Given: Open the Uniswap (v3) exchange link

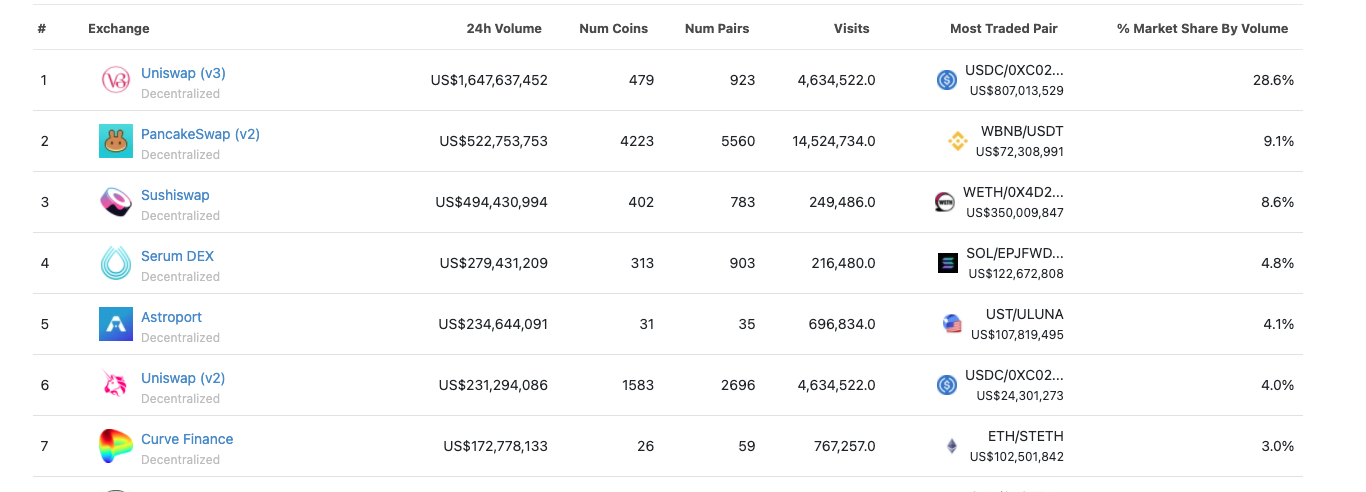Looking at the screenshot, I should point(183,73).
